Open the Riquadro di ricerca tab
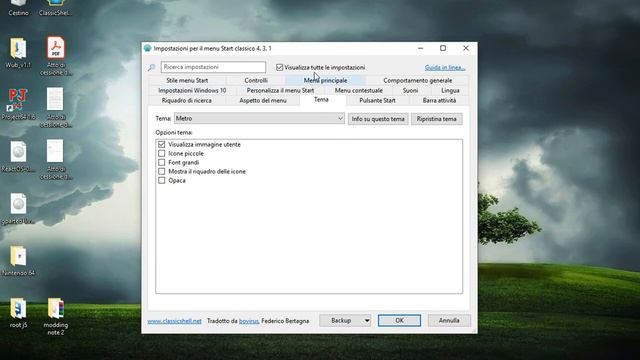Image resolution: width=640 pixels, height=360 pixels. (x=187, y=100)
